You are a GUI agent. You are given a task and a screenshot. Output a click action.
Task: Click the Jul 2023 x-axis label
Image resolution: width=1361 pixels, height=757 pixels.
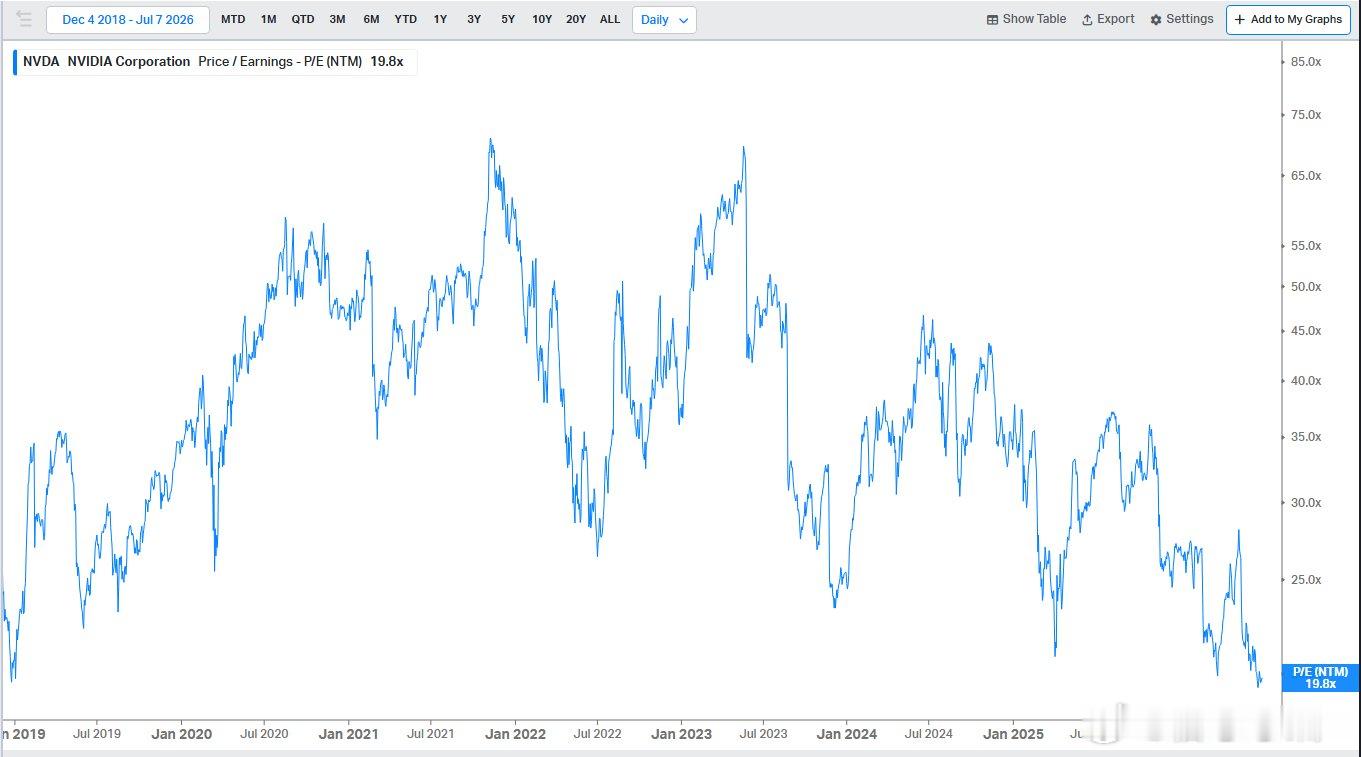[x=763, y=734]
